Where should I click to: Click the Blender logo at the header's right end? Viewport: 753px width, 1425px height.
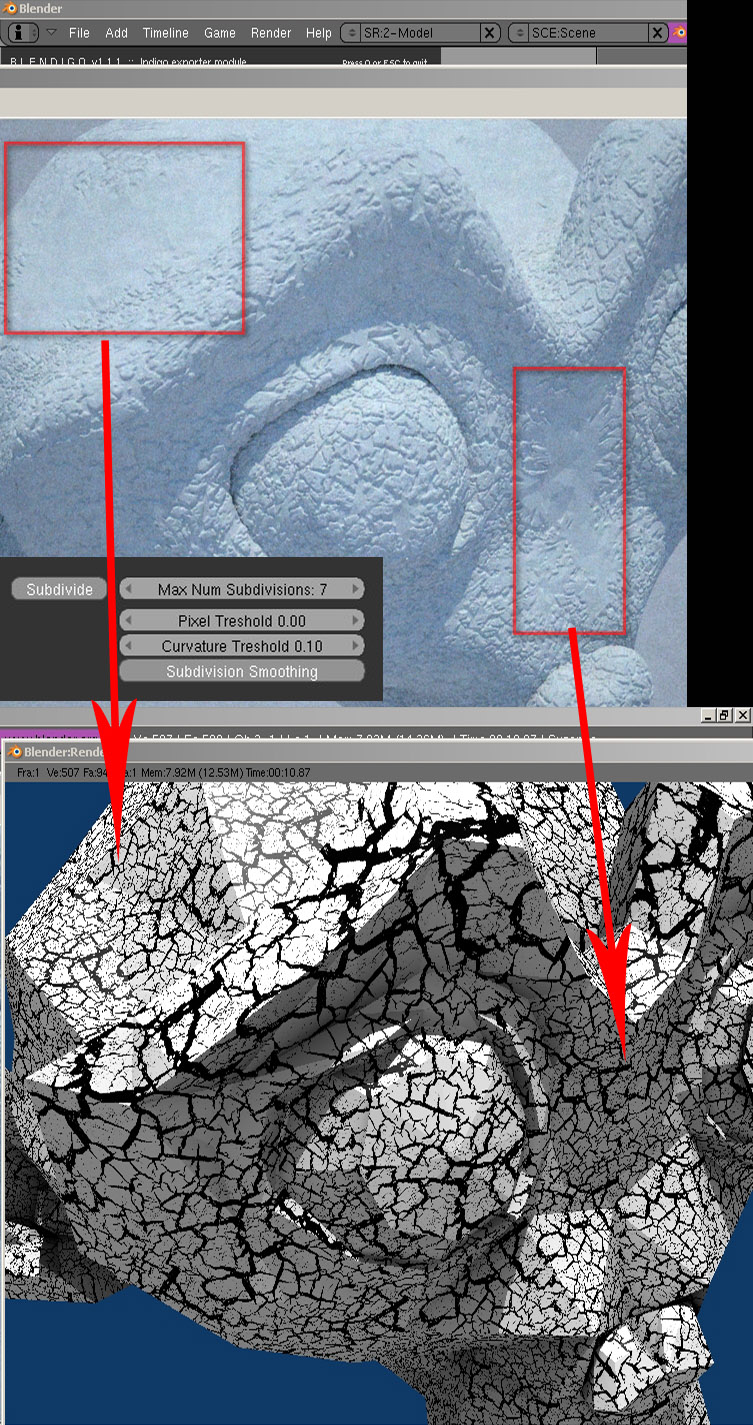[x=680, y=33]
